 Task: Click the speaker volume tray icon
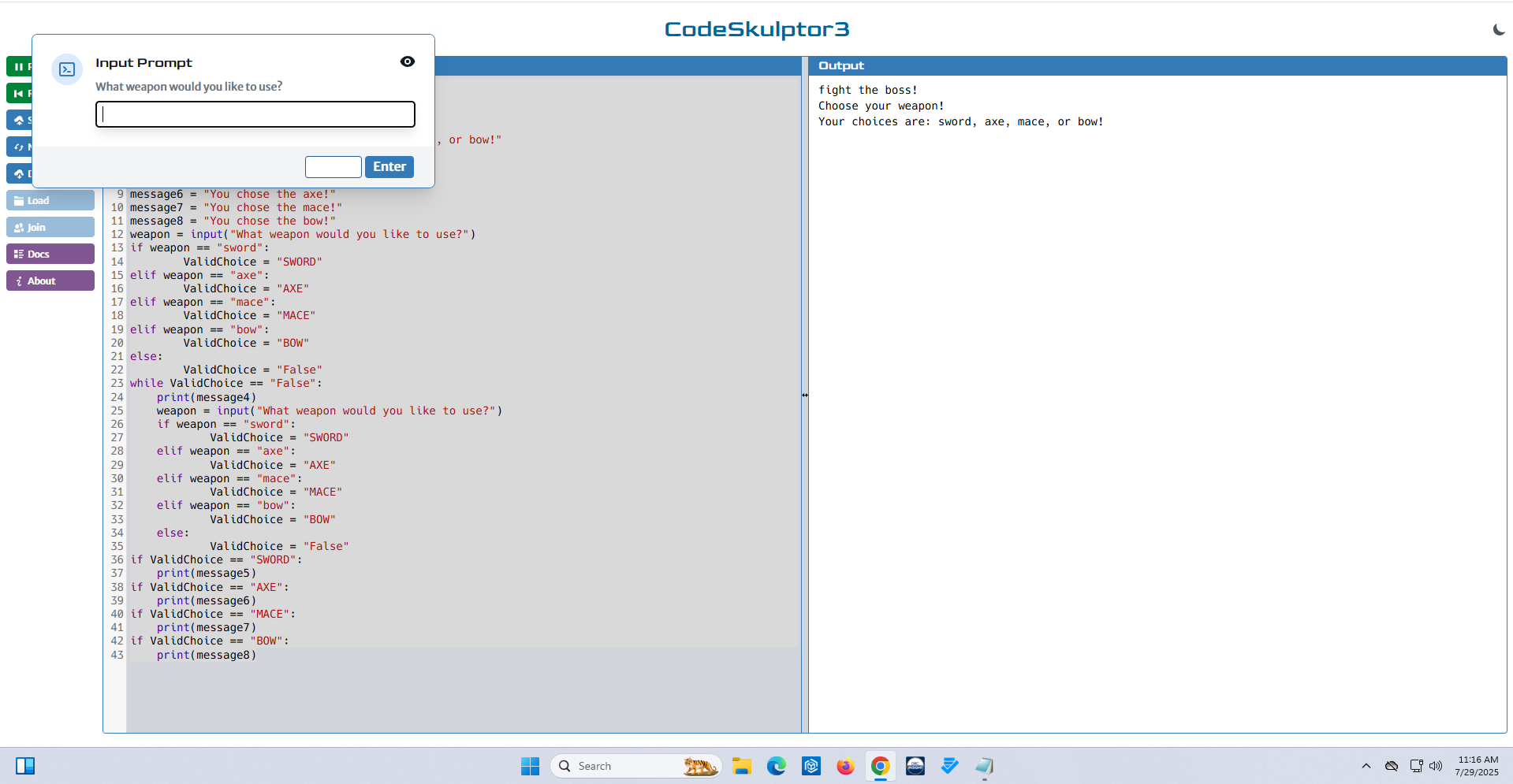1436,766
